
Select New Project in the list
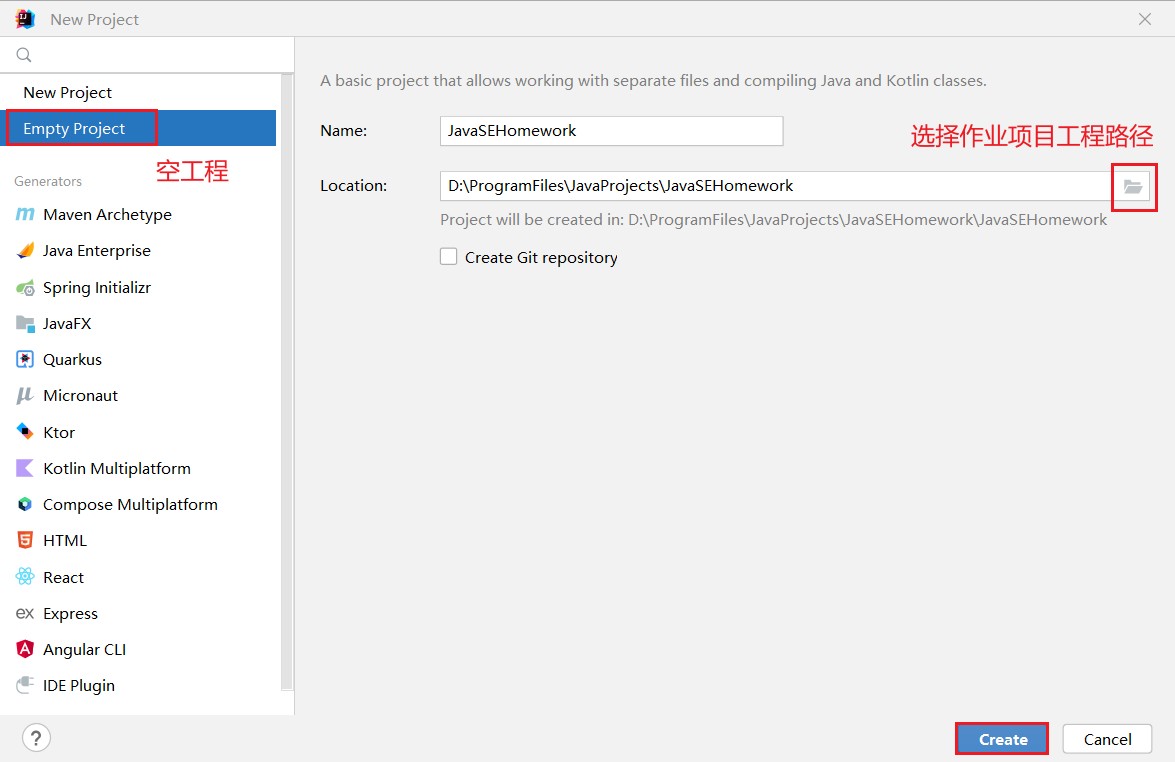[138, 92]
